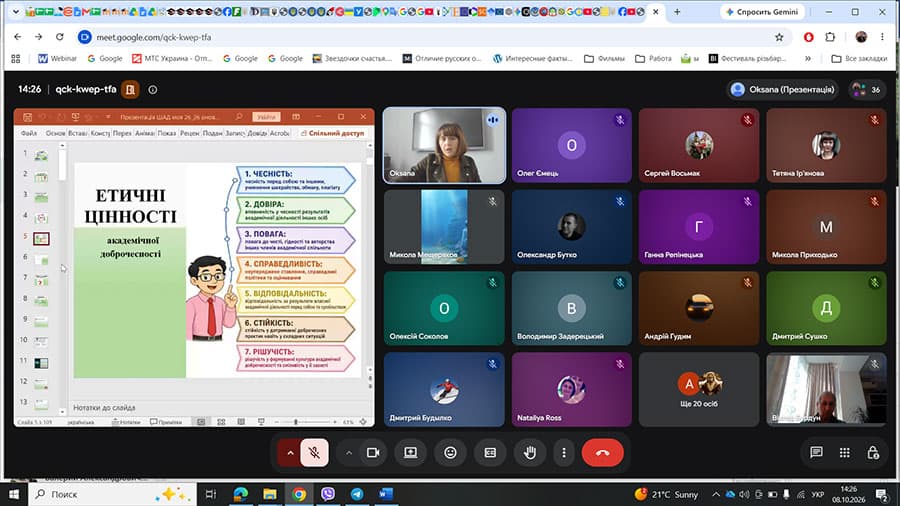
Task: Open Webinar bookmark
Action: (57, 59)
